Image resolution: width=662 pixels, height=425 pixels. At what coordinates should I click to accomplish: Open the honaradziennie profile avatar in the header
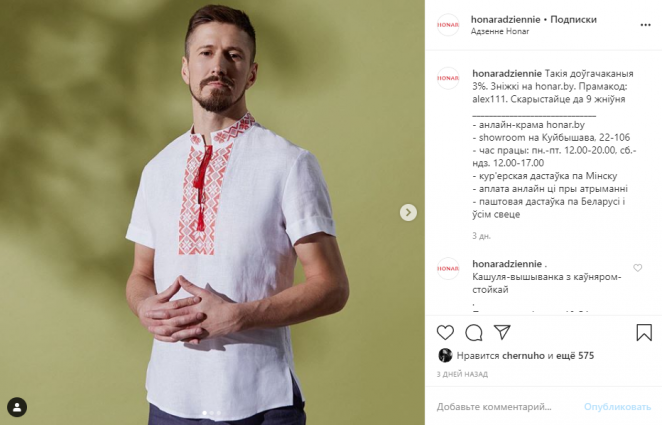(448, 25)
